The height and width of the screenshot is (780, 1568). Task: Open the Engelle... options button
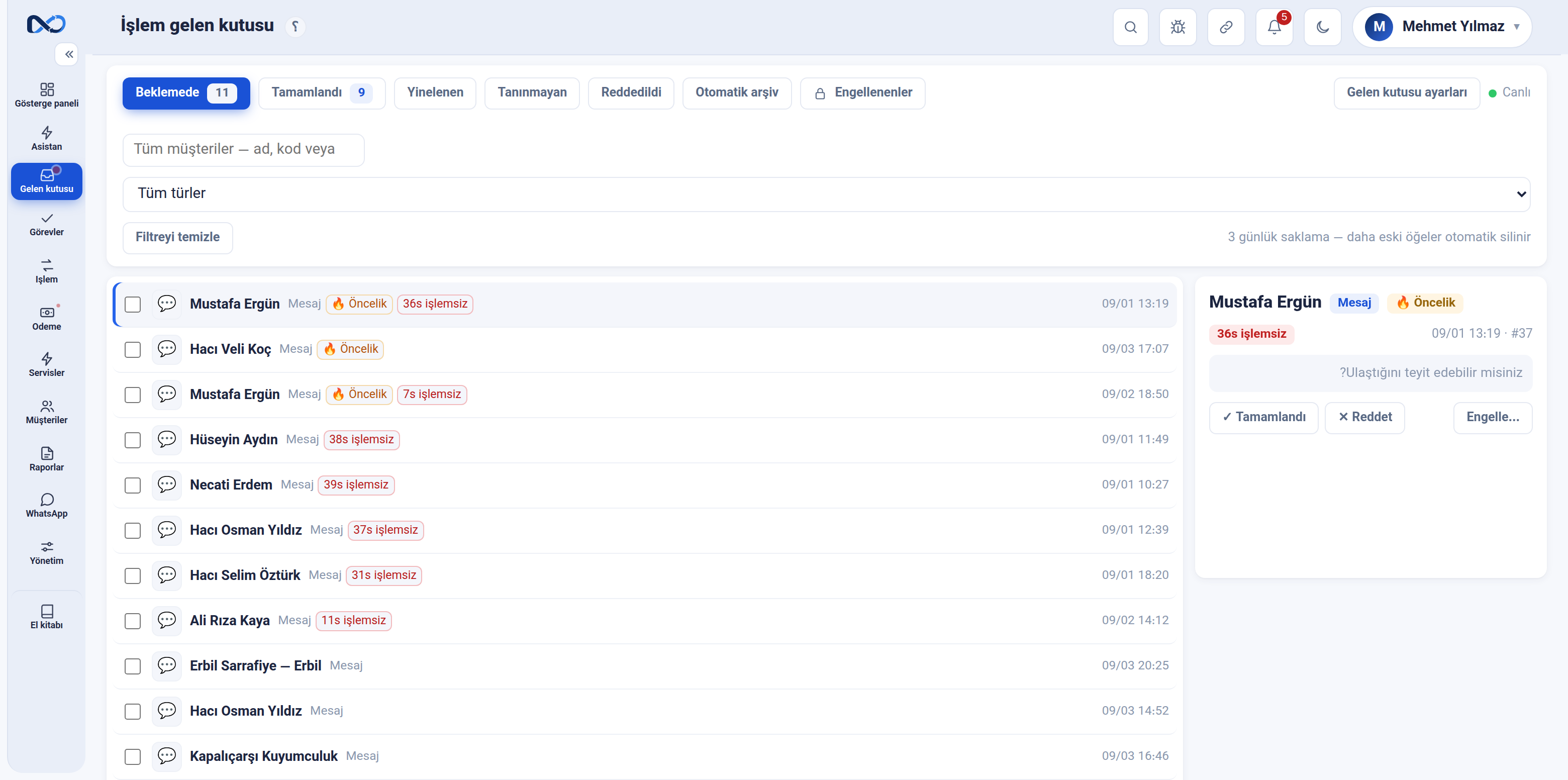point(1493,417)
